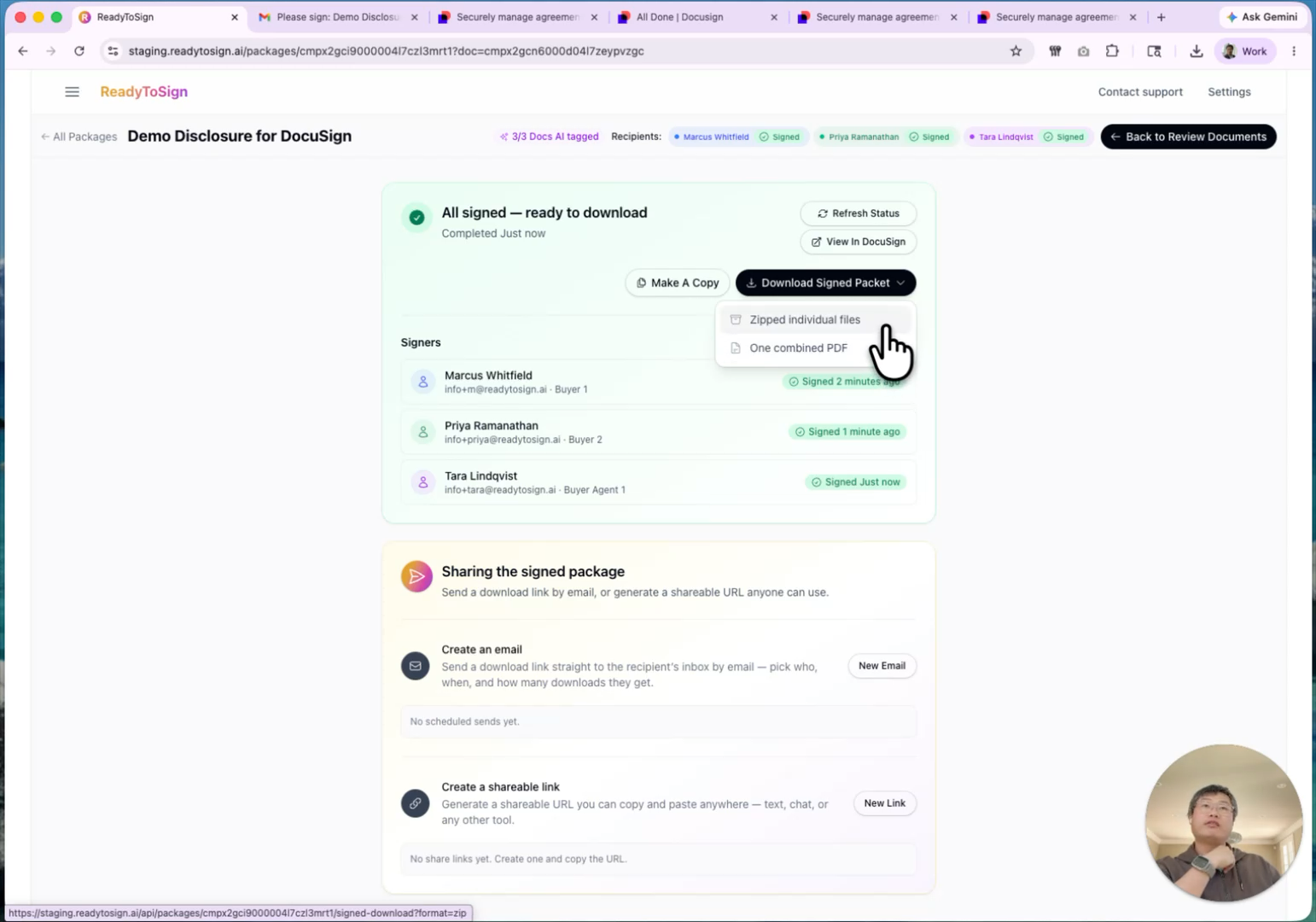This screenshot has height=922, width=1316.
Task: Open browser downloads icon
Action: pos(1197,51)
